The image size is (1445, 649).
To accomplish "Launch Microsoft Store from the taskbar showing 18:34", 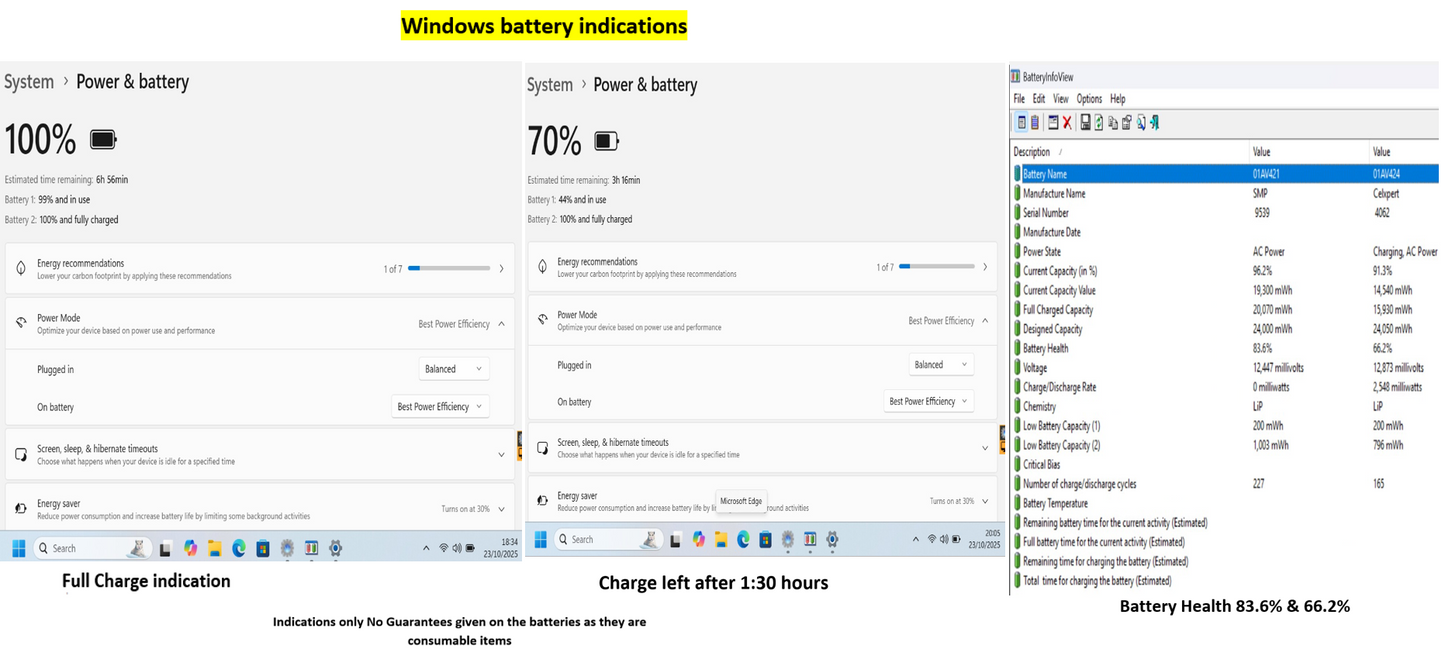I will point(263,549).
